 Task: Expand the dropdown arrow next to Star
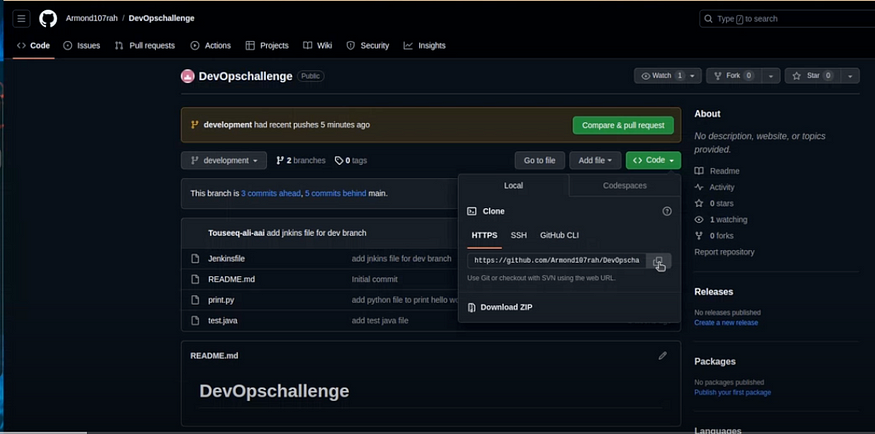click(x=850, y=76)
